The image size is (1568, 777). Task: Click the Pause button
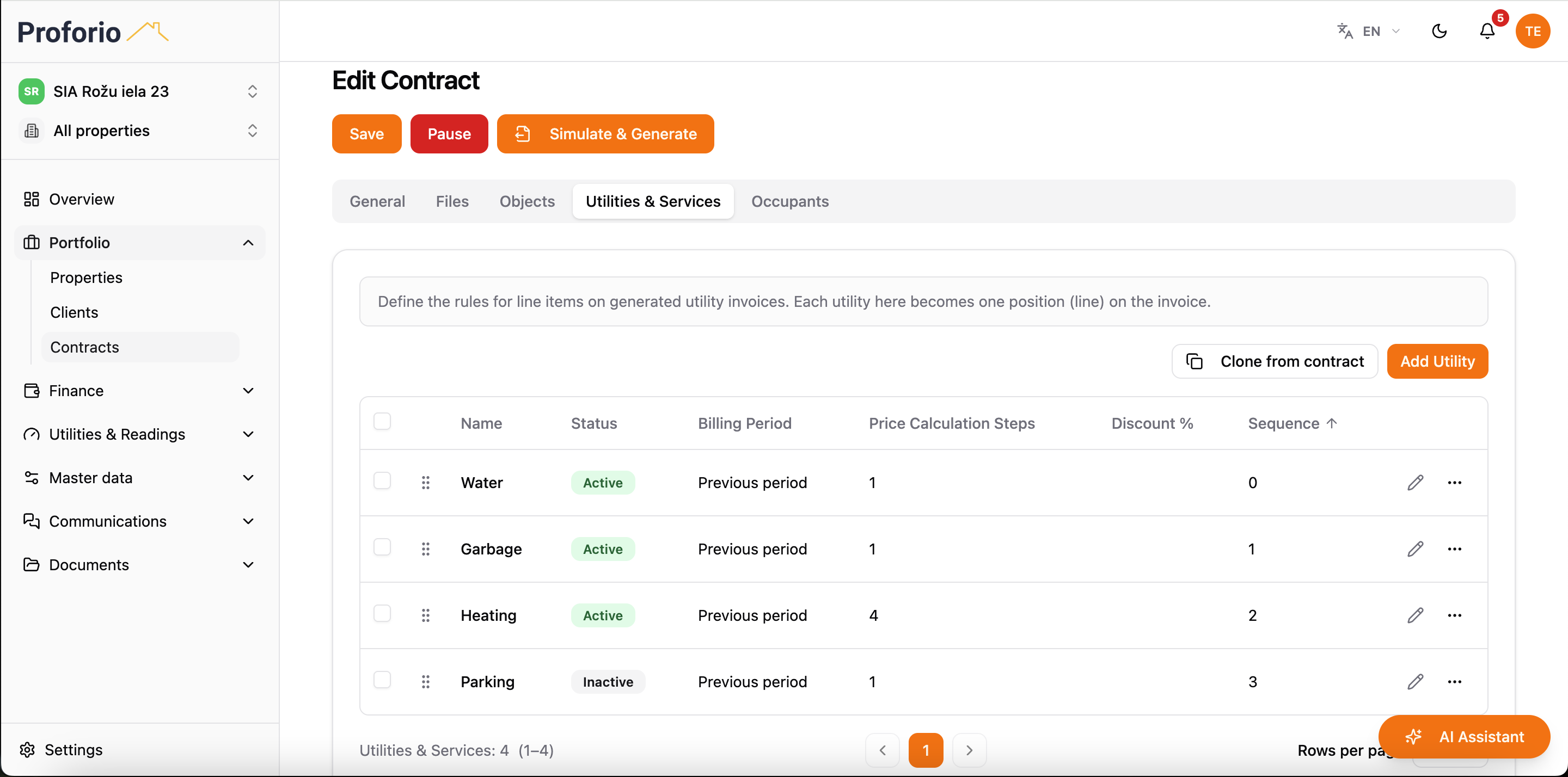pyautogui.click(x=449, y=134)
